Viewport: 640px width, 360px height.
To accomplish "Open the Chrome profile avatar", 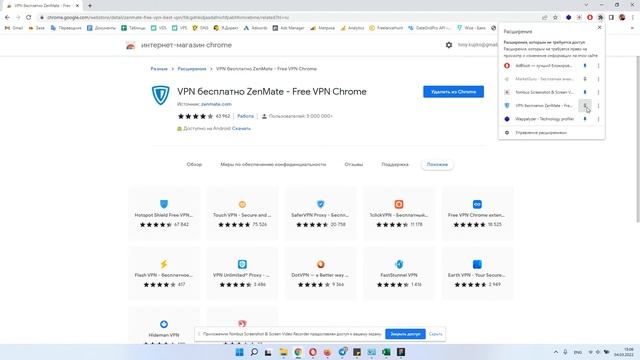I will pos(622,18).
